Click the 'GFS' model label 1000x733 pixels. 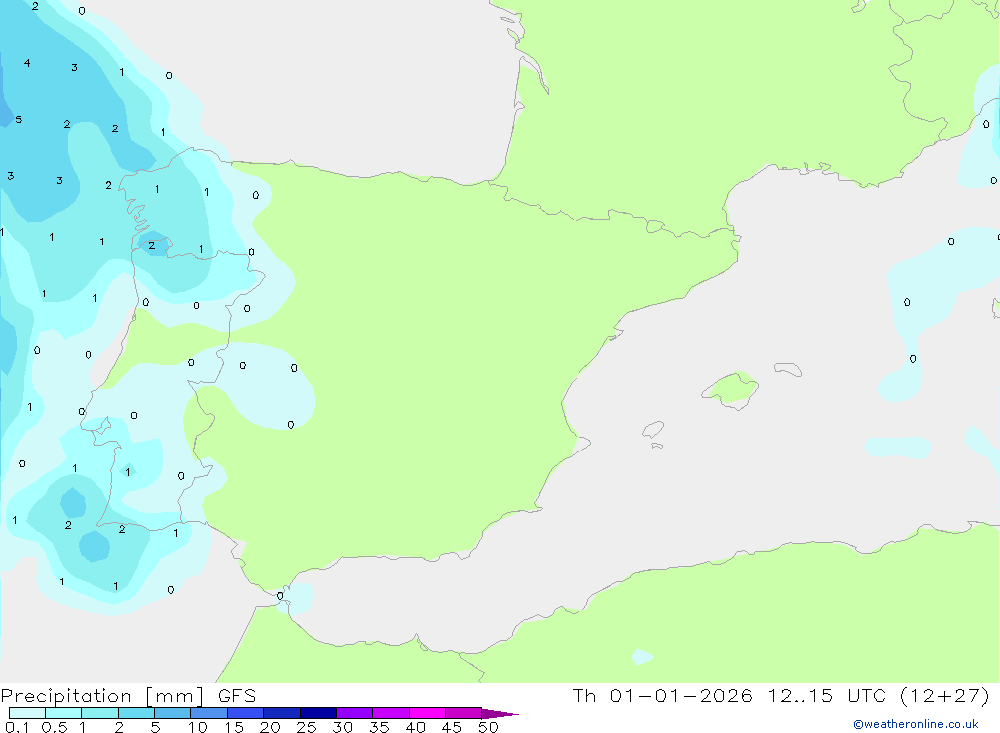point(237,696)
